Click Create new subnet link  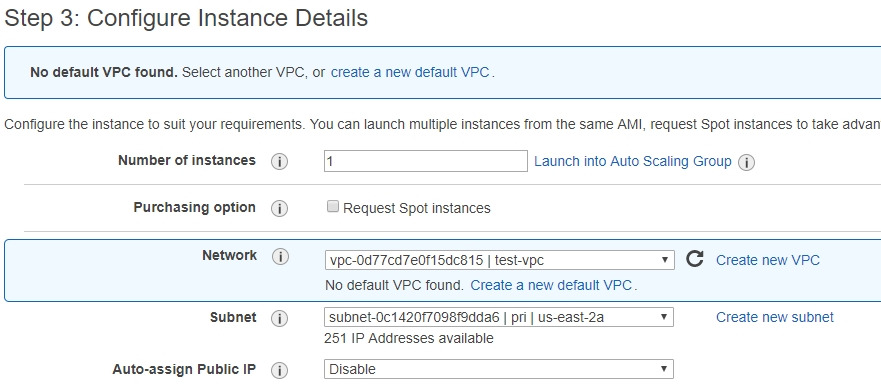[x=775, y=317]
